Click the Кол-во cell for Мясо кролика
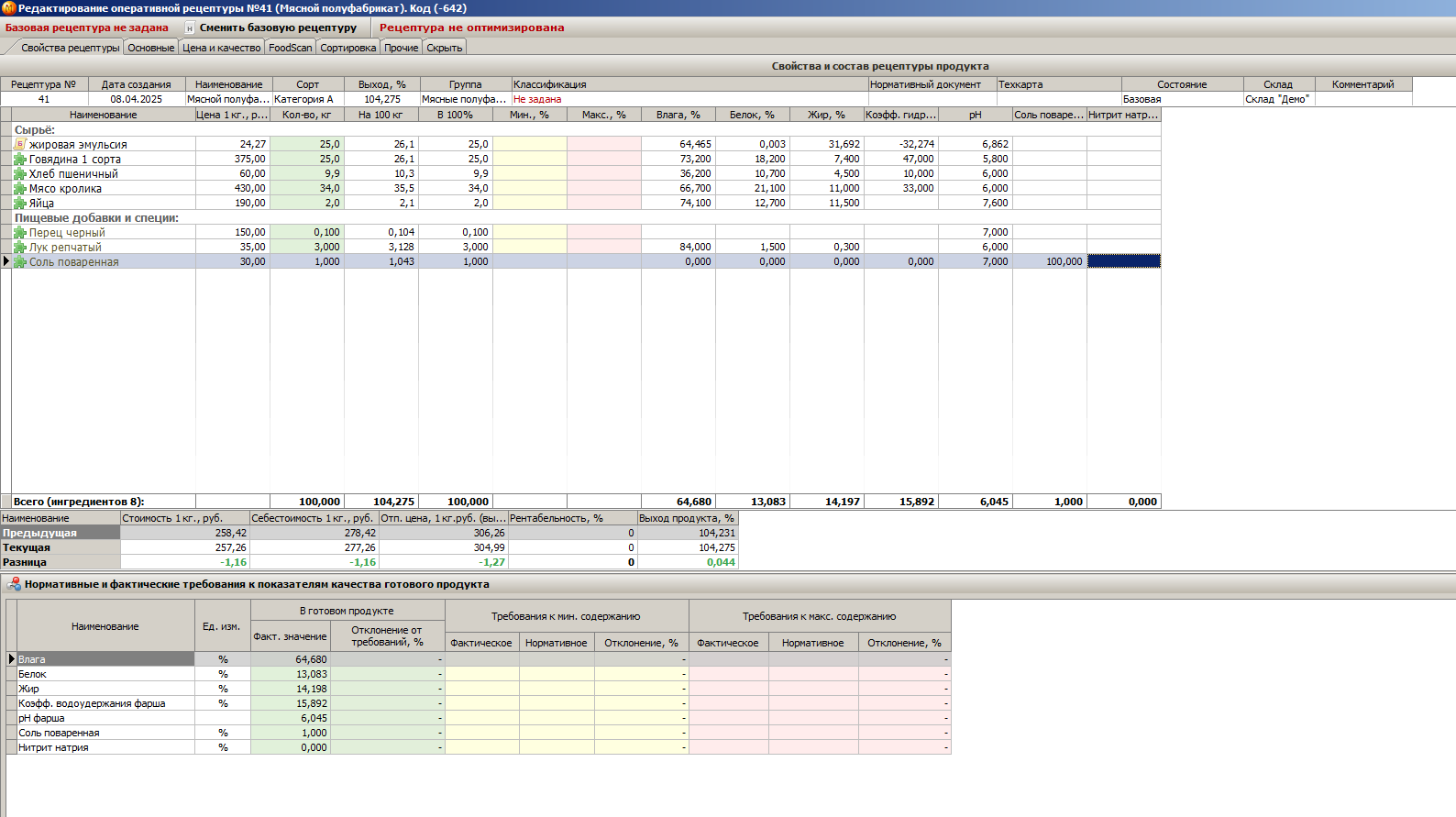The height and width of the screenshot is (817, 1456). [x=306, y=188]
